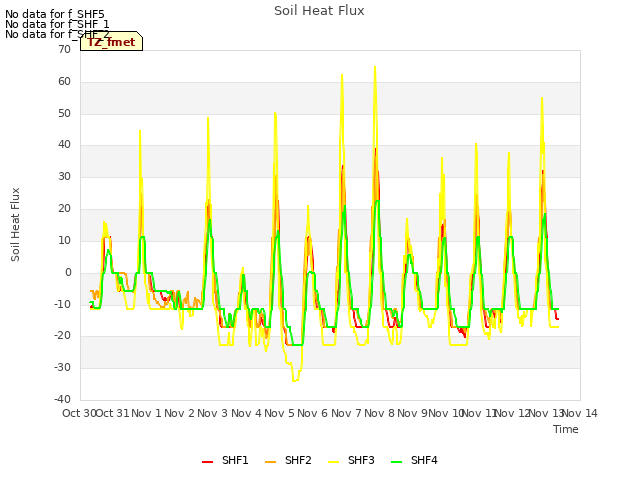640x480 pixels.
Task: Click the SHF2 legend label
Action: pos(298,460)
